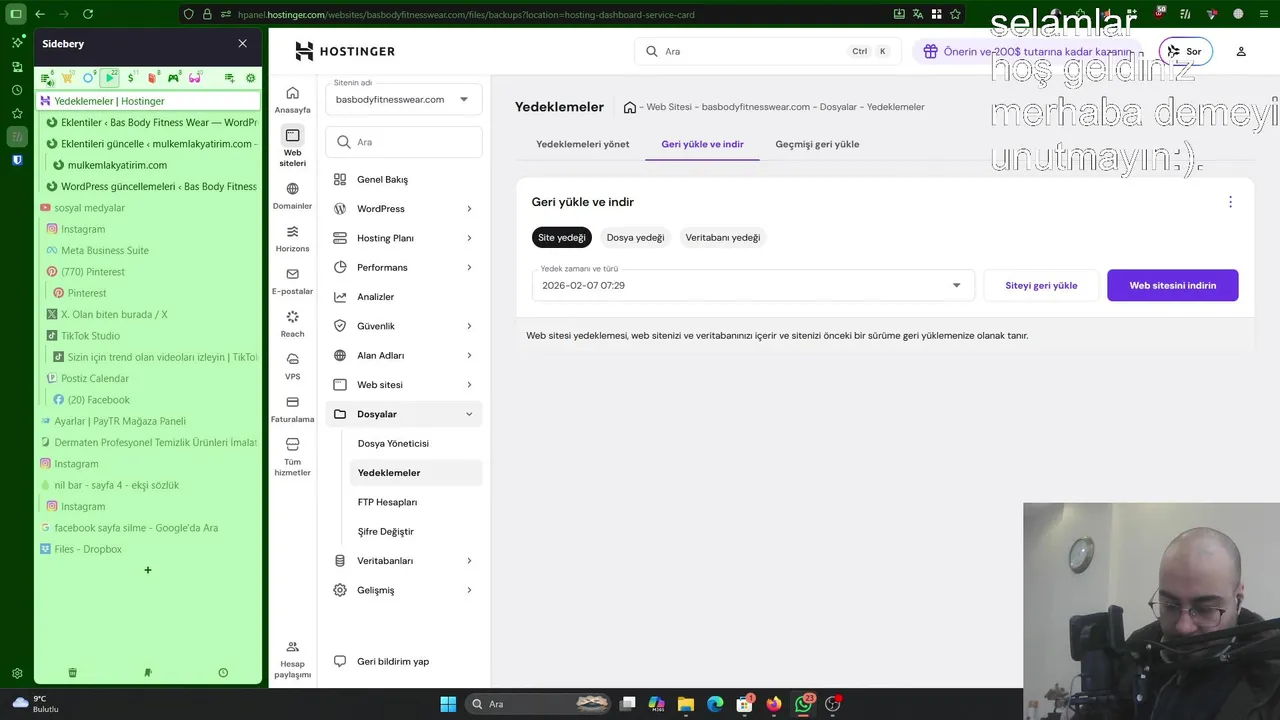The width and height of the screenshot is (1280, 720).
Task: Switch to Sidebery red book panel
Action: tap(152, 78)
